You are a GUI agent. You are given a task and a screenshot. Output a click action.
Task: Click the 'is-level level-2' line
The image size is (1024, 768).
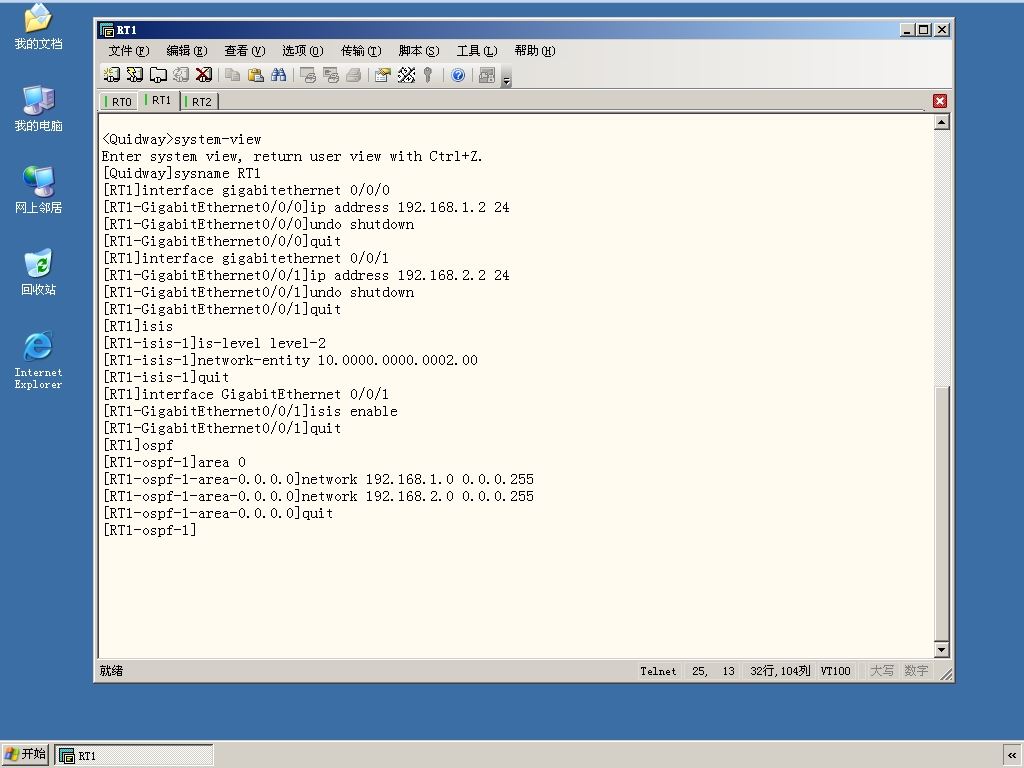click(x=214, y=343)
